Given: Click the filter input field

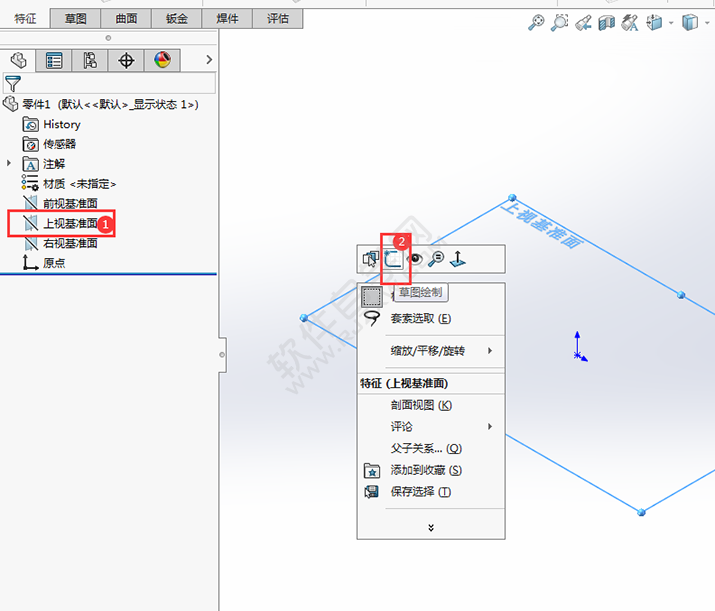Looking at the screenshot, I should click(109, 83).
